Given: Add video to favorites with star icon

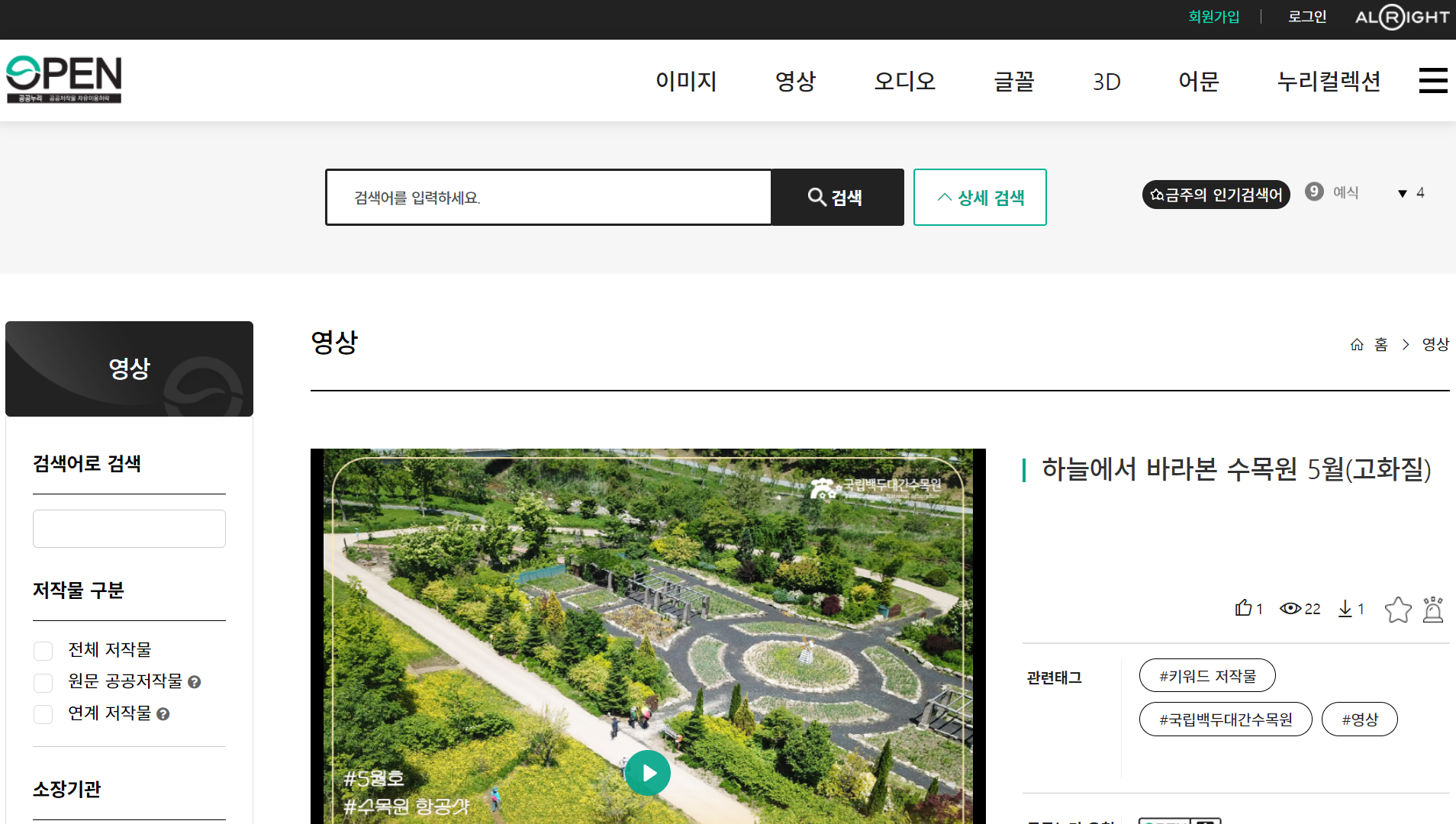Looking at the screenshot, I should pos(1398,610).
